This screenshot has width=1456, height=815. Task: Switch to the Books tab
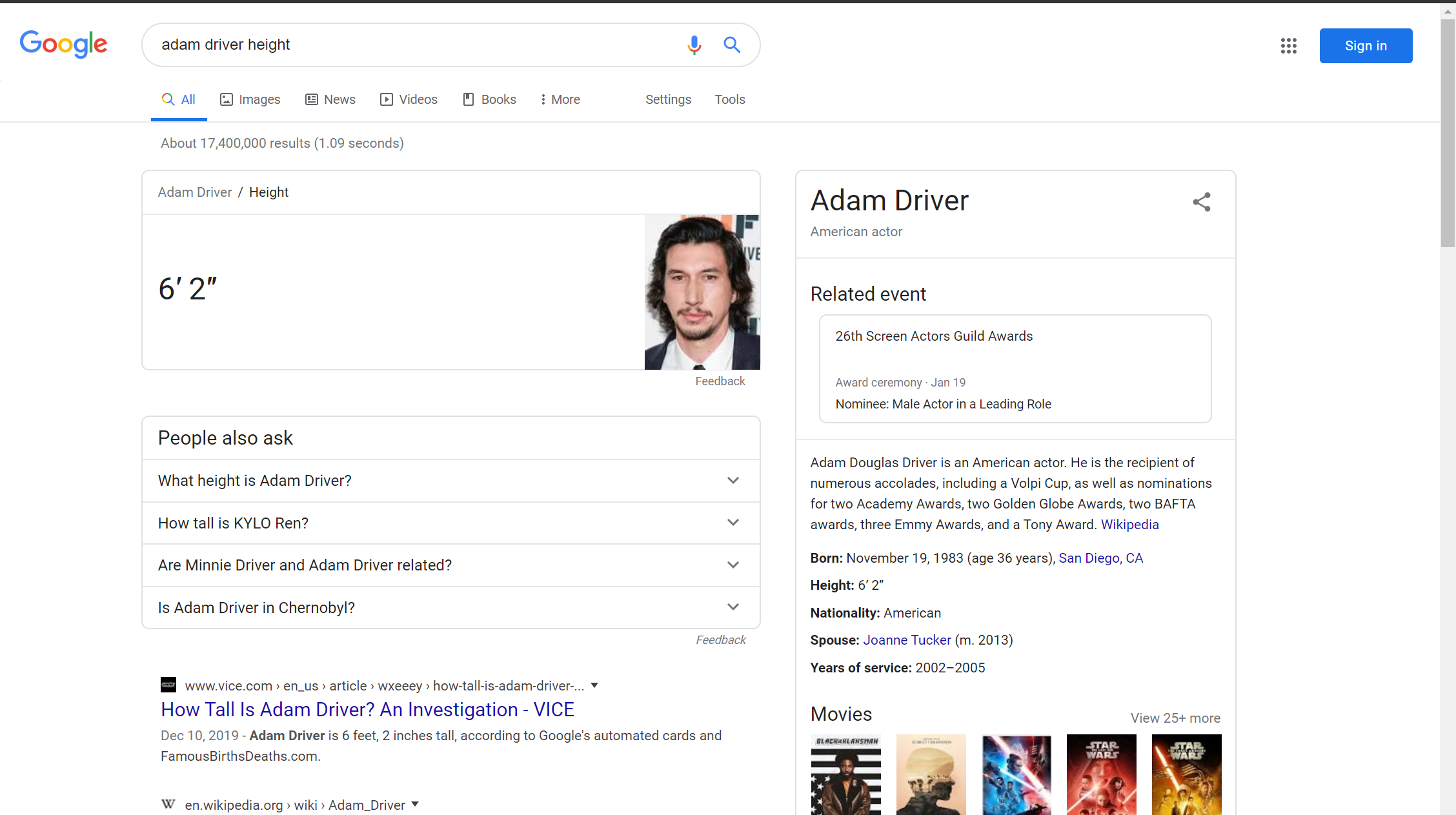click(x=489, y=99)
